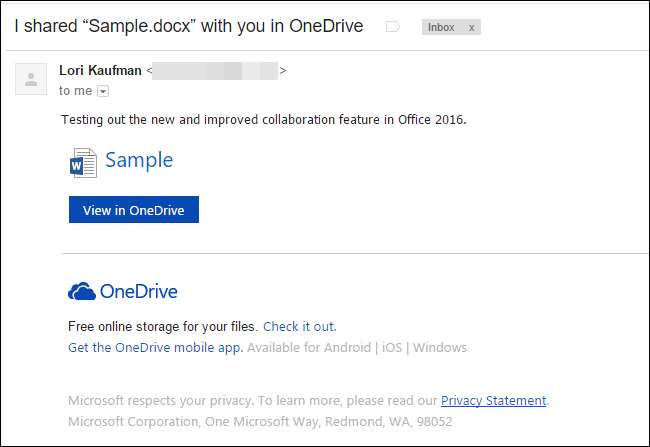Screen dimensions: 650x447
Task: Click the Inbox label tag
Action: (x=441, y=27)
